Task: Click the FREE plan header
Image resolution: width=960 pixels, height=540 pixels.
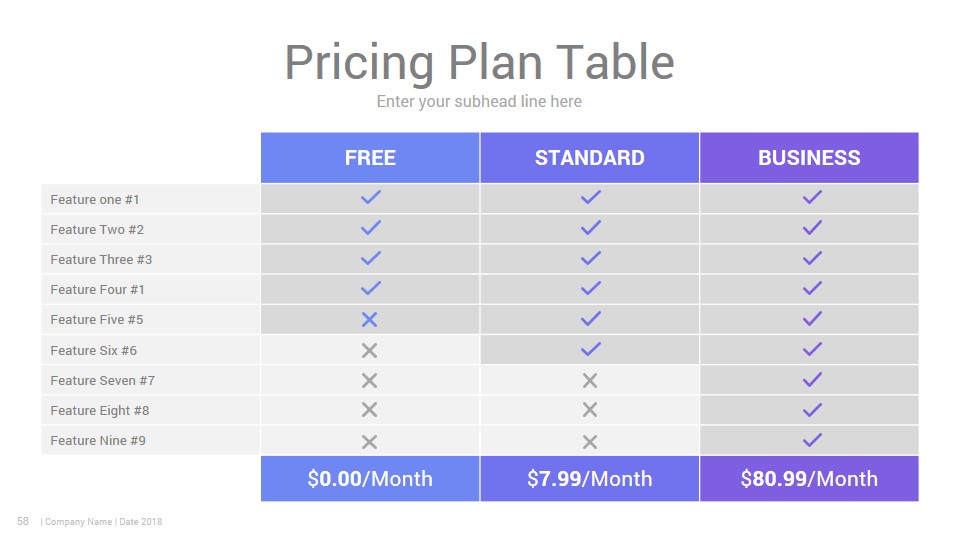Action: tap(370, 158)
